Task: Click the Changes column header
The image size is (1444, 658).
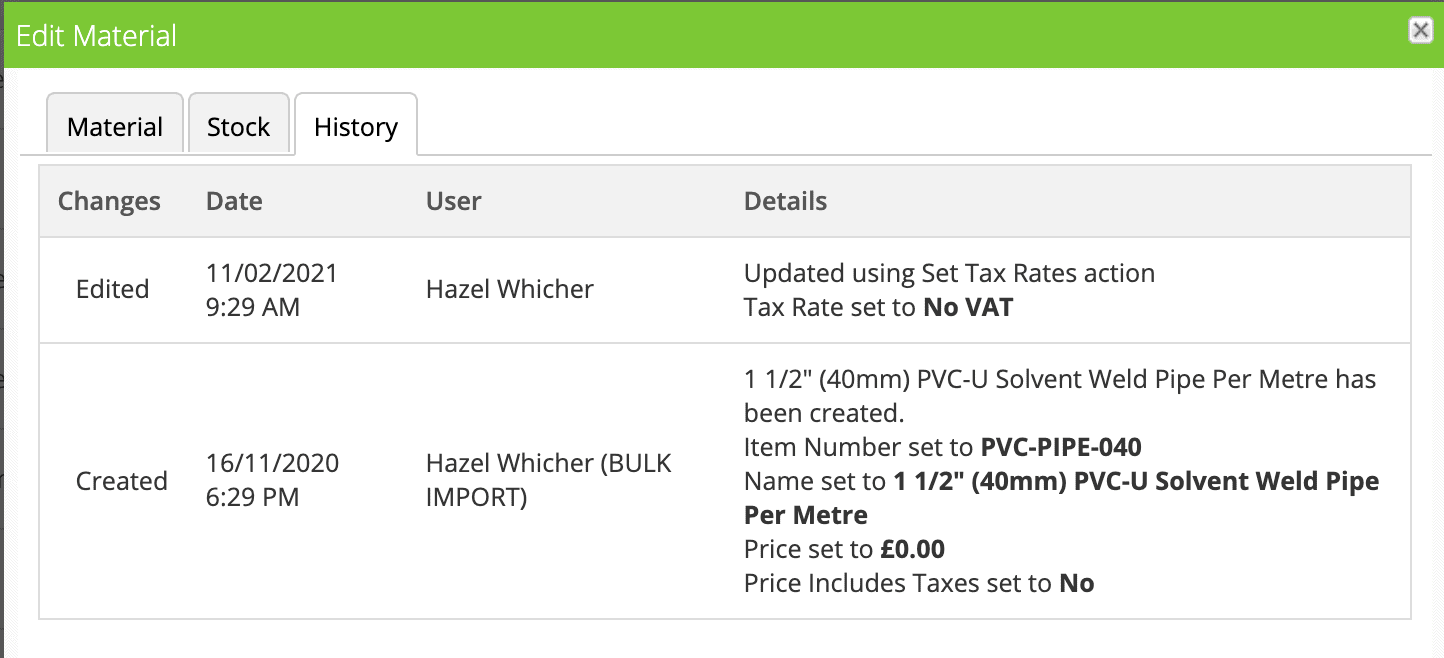Action: (x=109, y=201)
